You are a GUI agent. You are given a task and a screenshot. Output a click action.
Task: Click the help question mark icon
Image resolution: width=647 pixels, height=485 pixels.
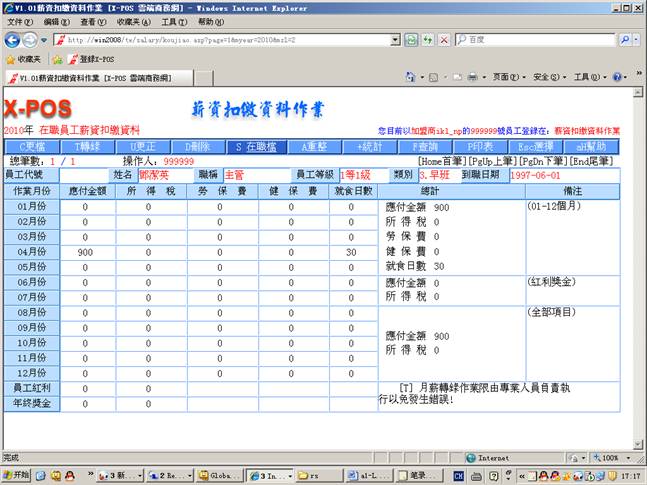point(617,77)
